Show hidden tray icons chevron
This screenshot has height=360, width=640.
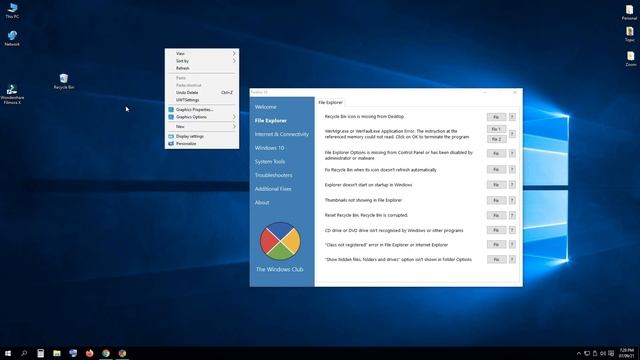(578, 353)
